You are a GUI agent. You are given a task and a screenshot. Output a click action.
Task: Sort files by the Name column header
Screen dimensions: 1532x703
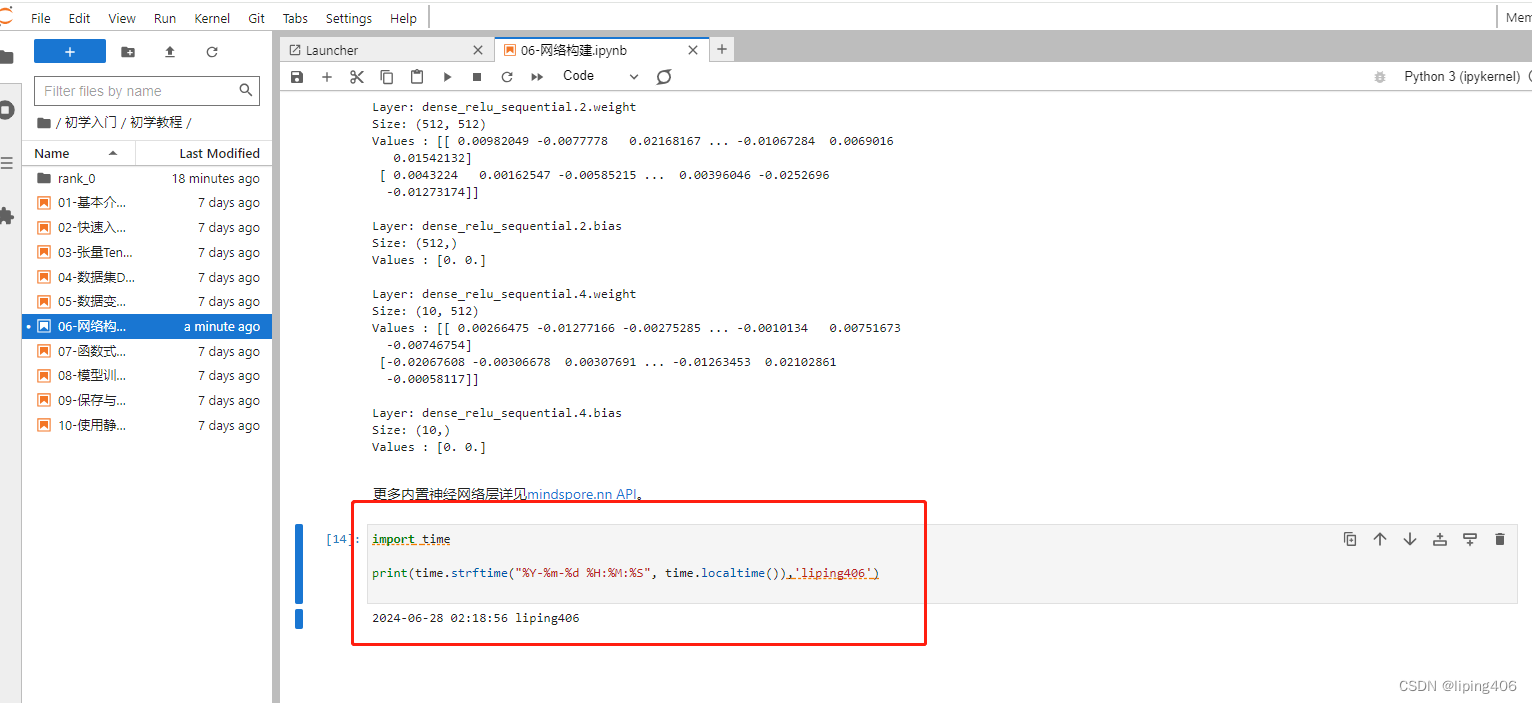click(x=78, y=153)
